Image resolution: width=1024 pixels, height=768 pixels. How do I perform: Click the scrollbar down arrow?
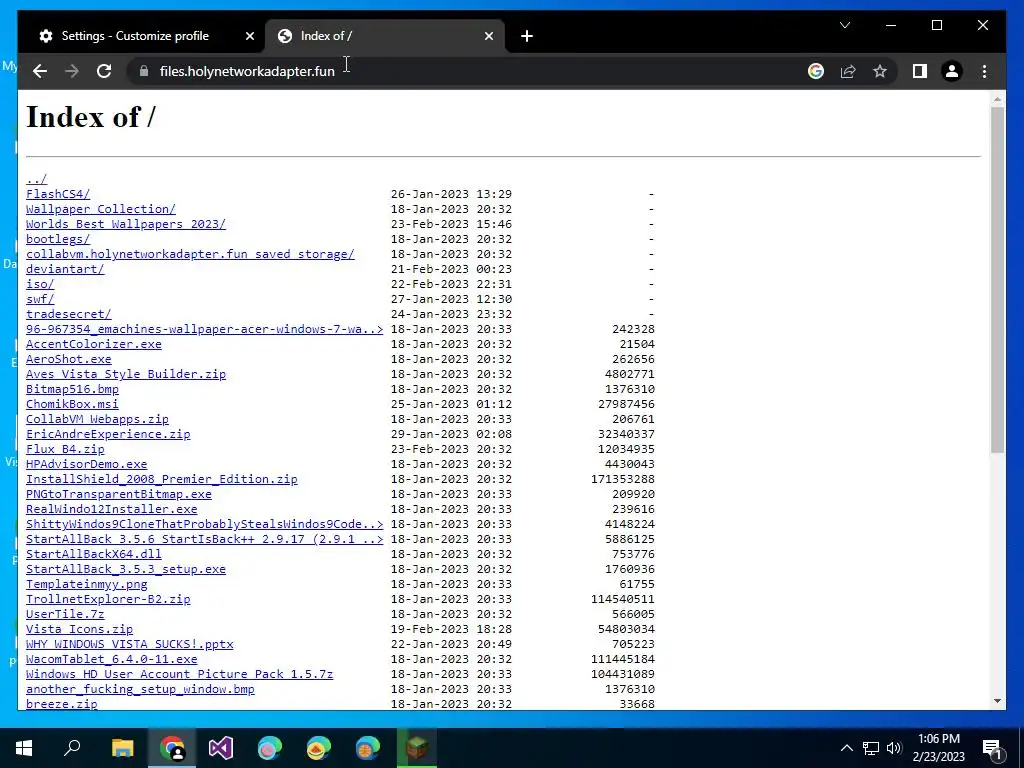(997, 701)
